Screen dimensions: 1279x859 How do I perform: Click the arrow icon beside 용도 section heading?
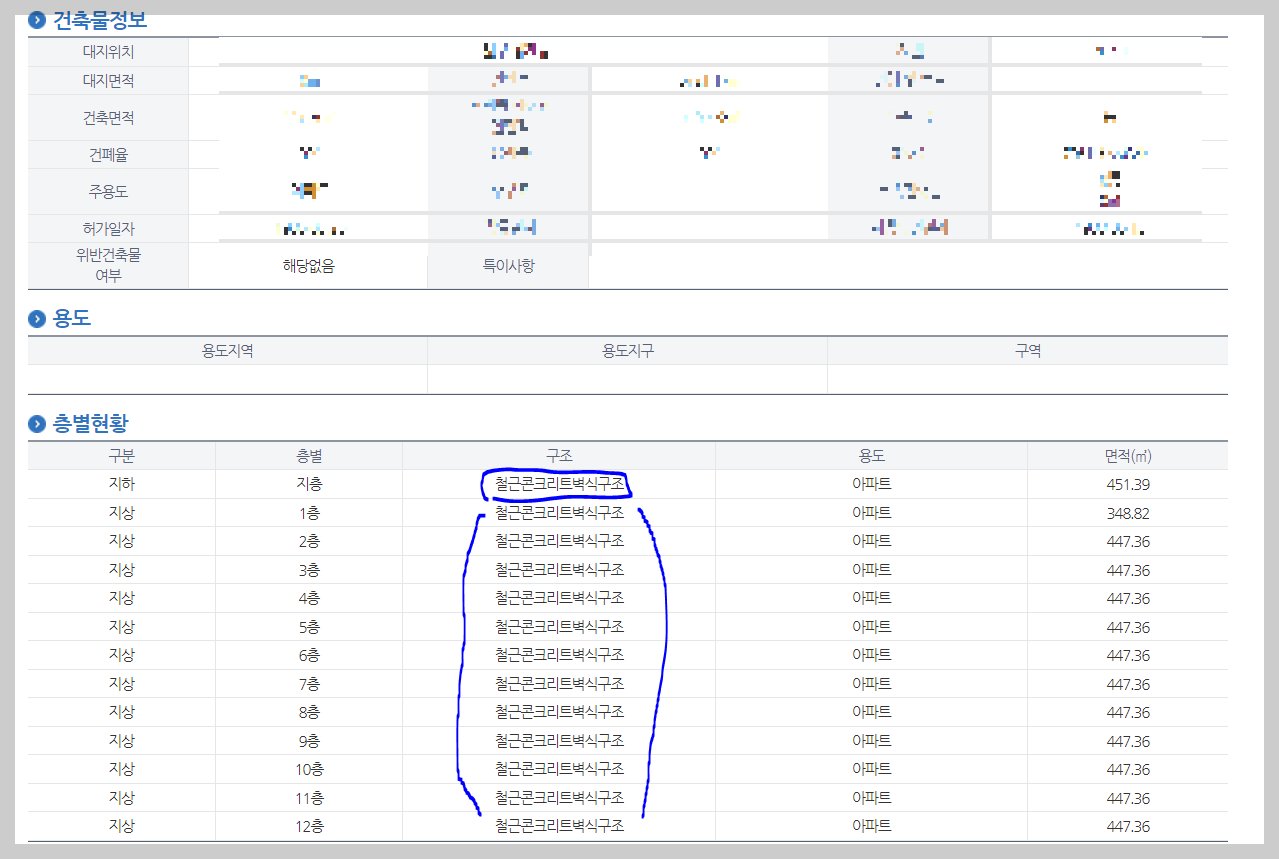[x=37, y=319]
